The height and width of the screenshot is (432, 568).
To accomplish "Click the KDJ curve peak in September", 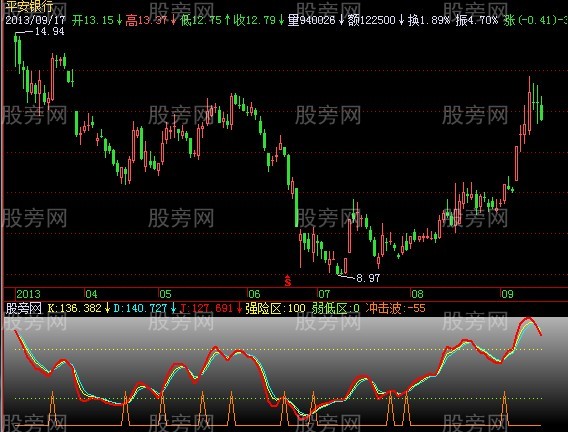I will point(528,319).
